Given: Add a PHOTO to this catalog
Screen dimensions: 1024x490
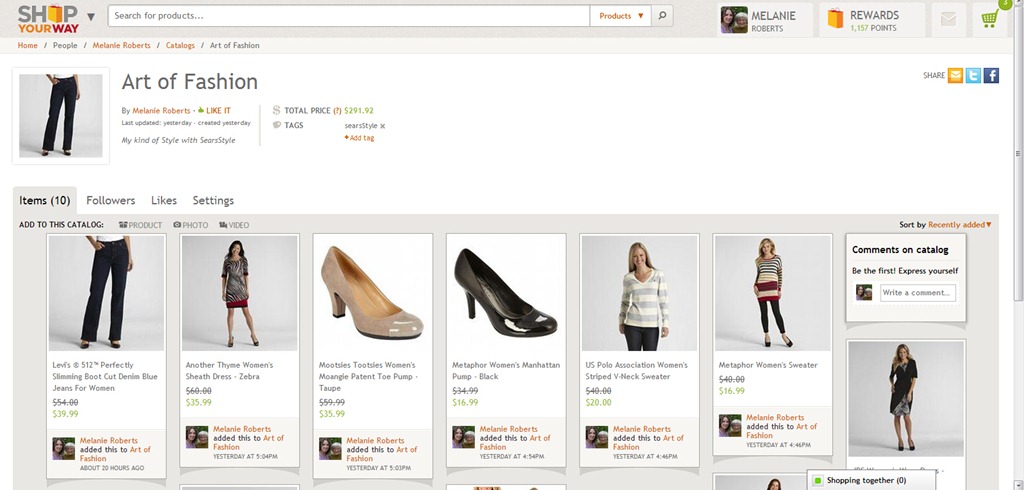Looking at the screenshot, I should click(x=191, y=225).
